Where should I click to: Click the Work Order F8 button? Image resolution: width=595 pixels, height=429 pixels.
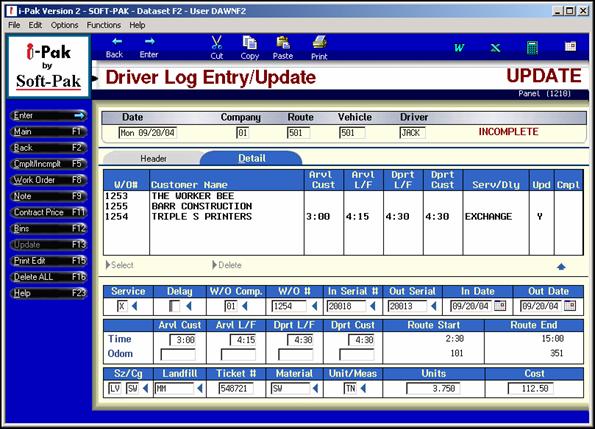click(49, 180)
